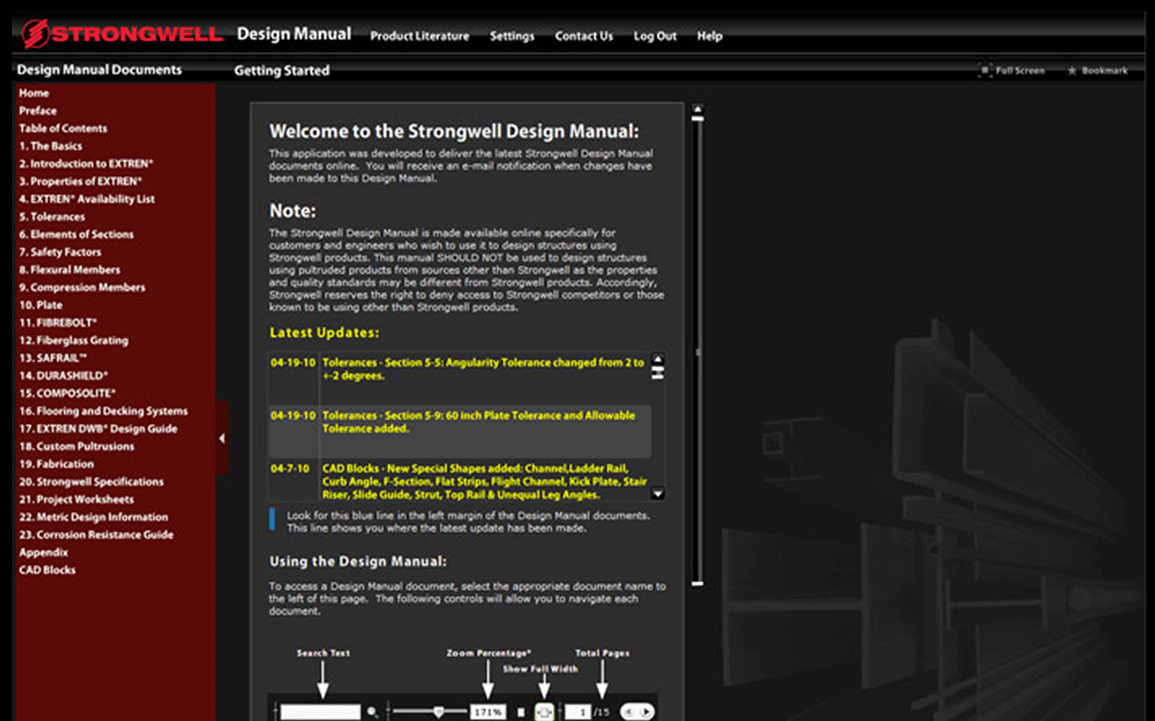This screenshot has width=1155, height=721.
Task: Open CAD Blocks
Action: (47, 570)
